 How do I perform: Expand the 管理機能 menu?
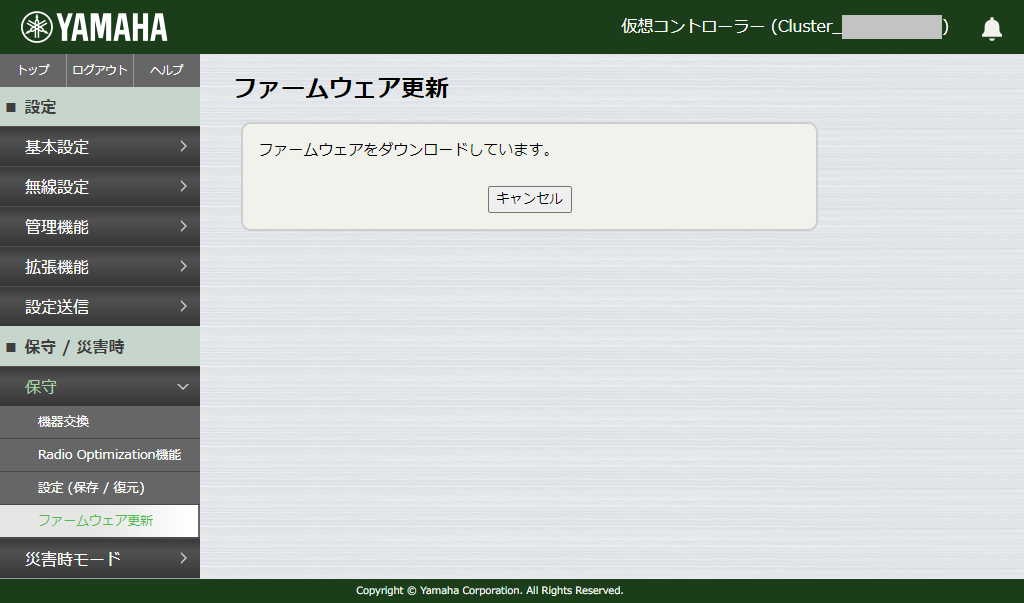100,226
